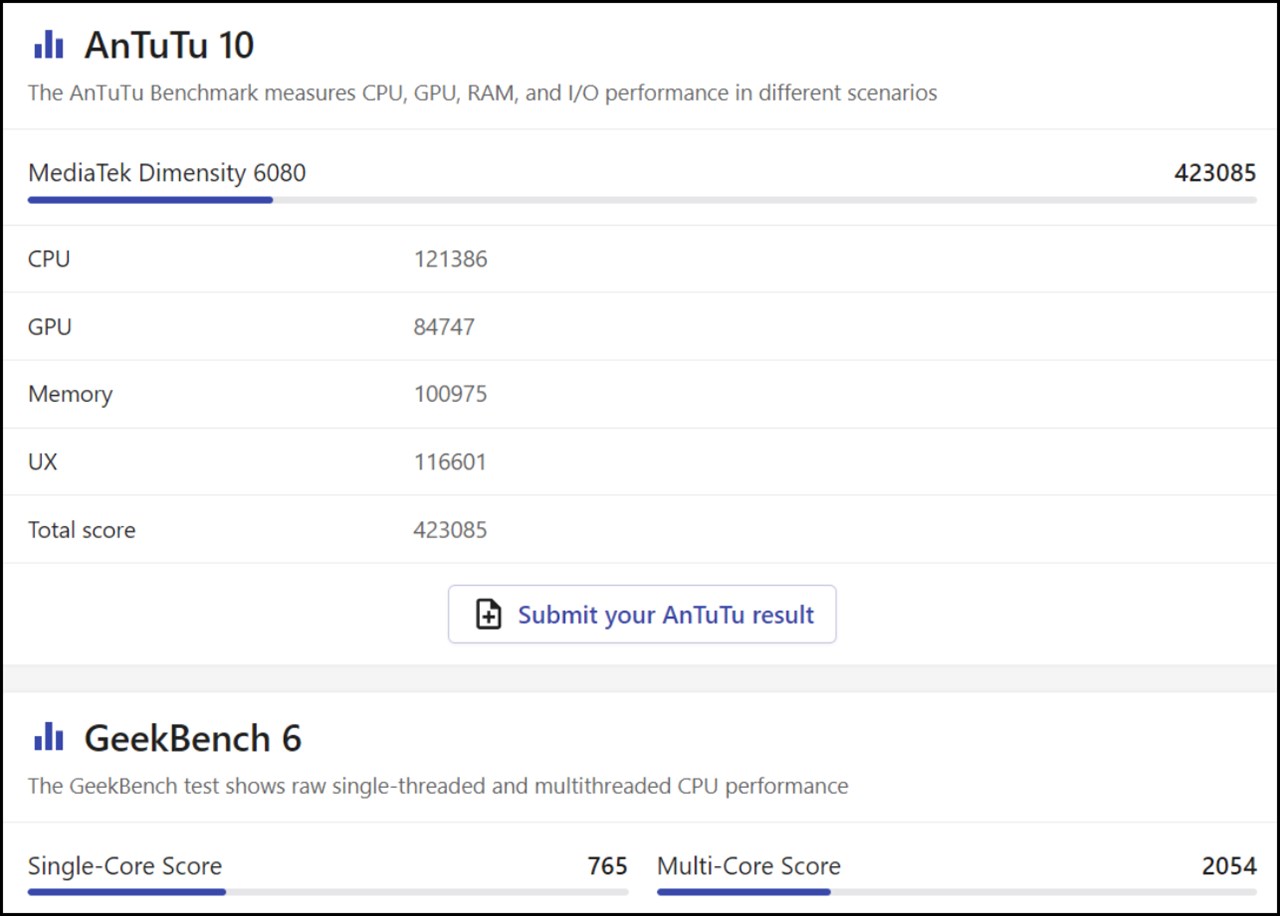
Task: Click the CPU row score 121386
Action: 450,259
